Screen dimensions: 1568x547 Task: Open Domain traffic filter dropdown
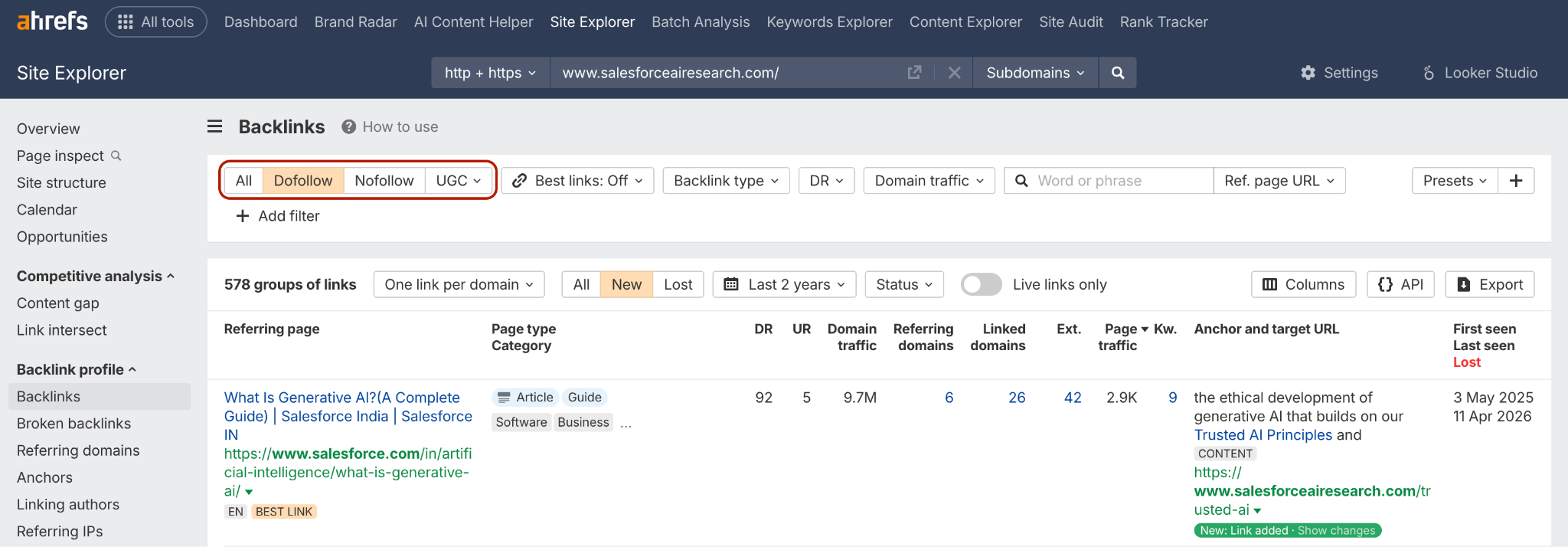click(929, 181)
